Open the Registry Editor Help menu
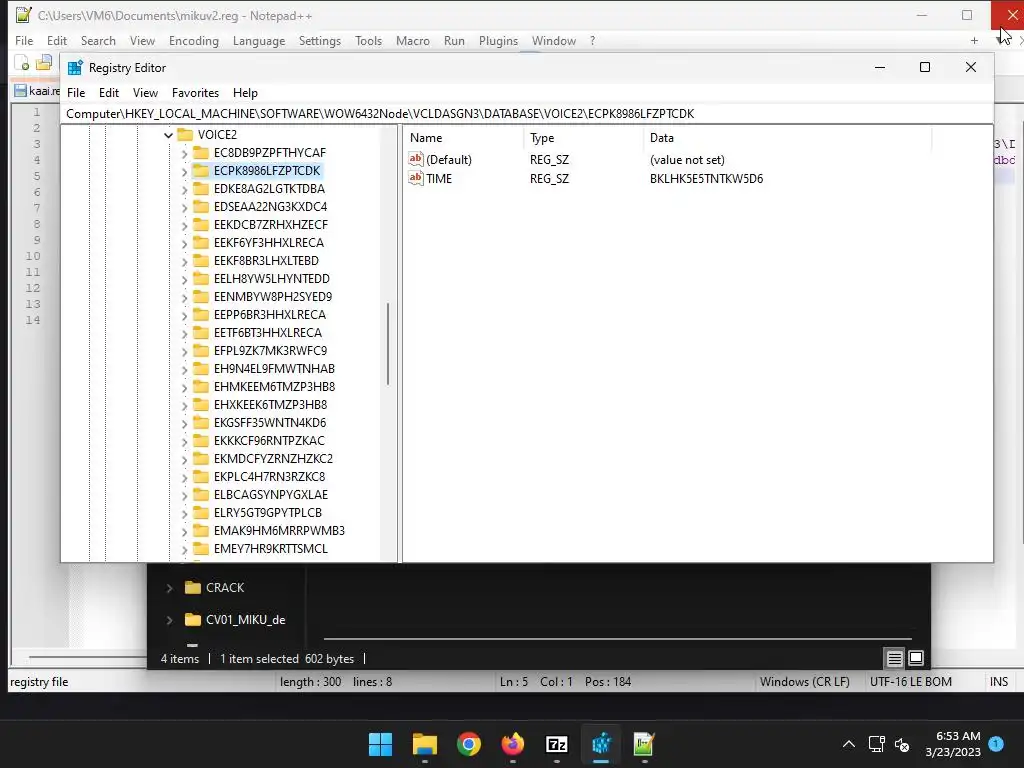This screenshot has height=768, width=1024. pyautogui.click(x=245, y=93)
